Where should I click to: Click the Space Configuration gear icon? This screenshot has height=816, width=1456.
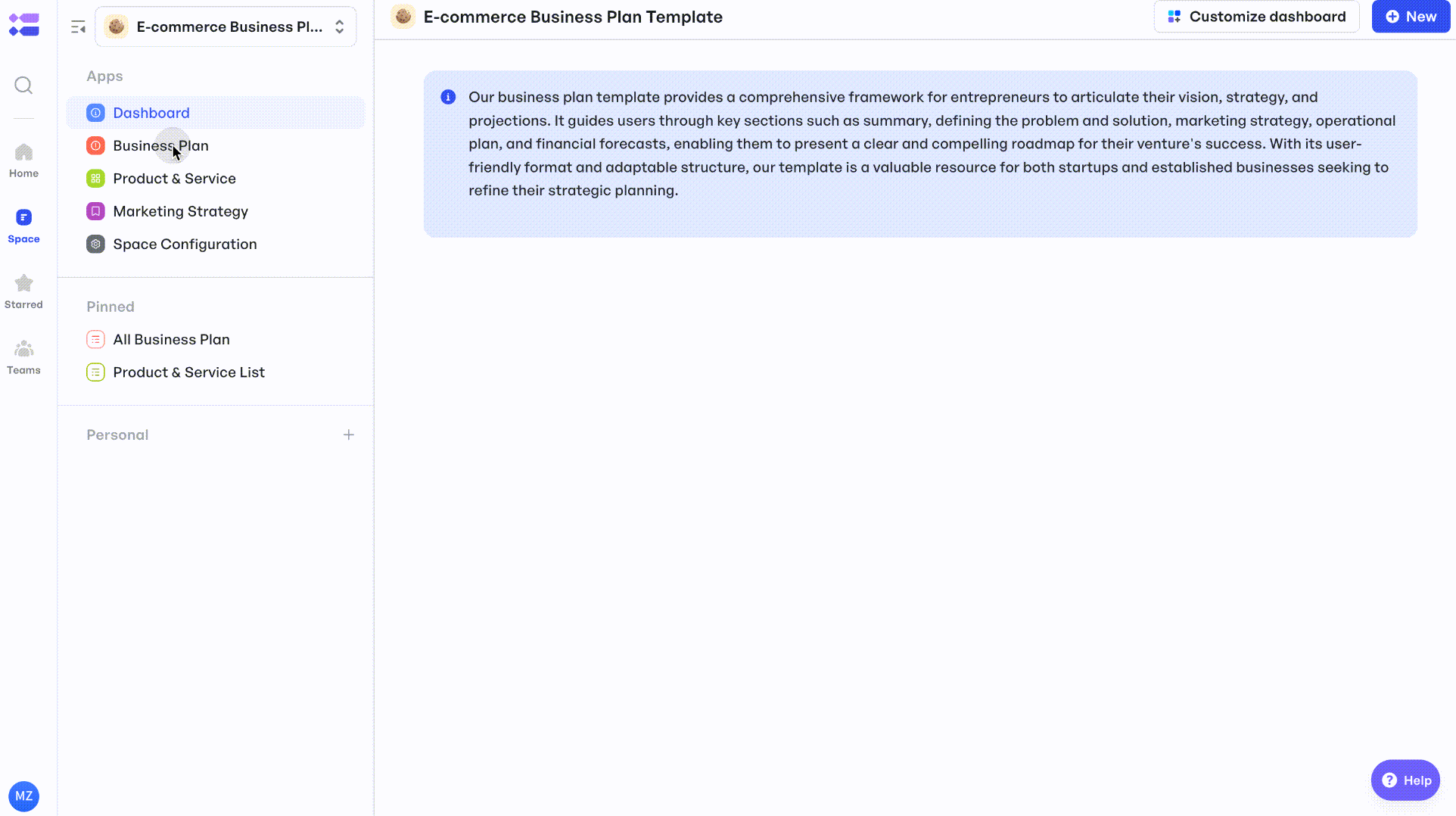[x=95, y=244]
